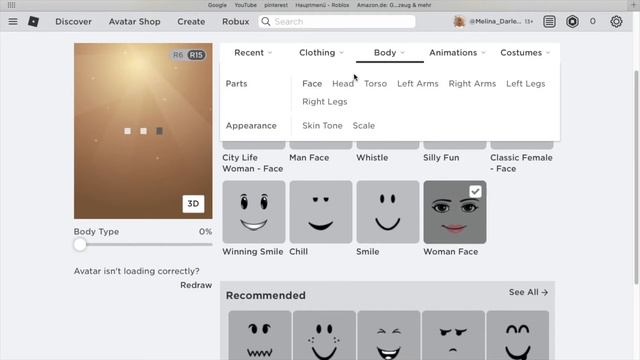Select the Woman Face thumbnail
This screenshot has width=640, height=360.
pos(454,212)
